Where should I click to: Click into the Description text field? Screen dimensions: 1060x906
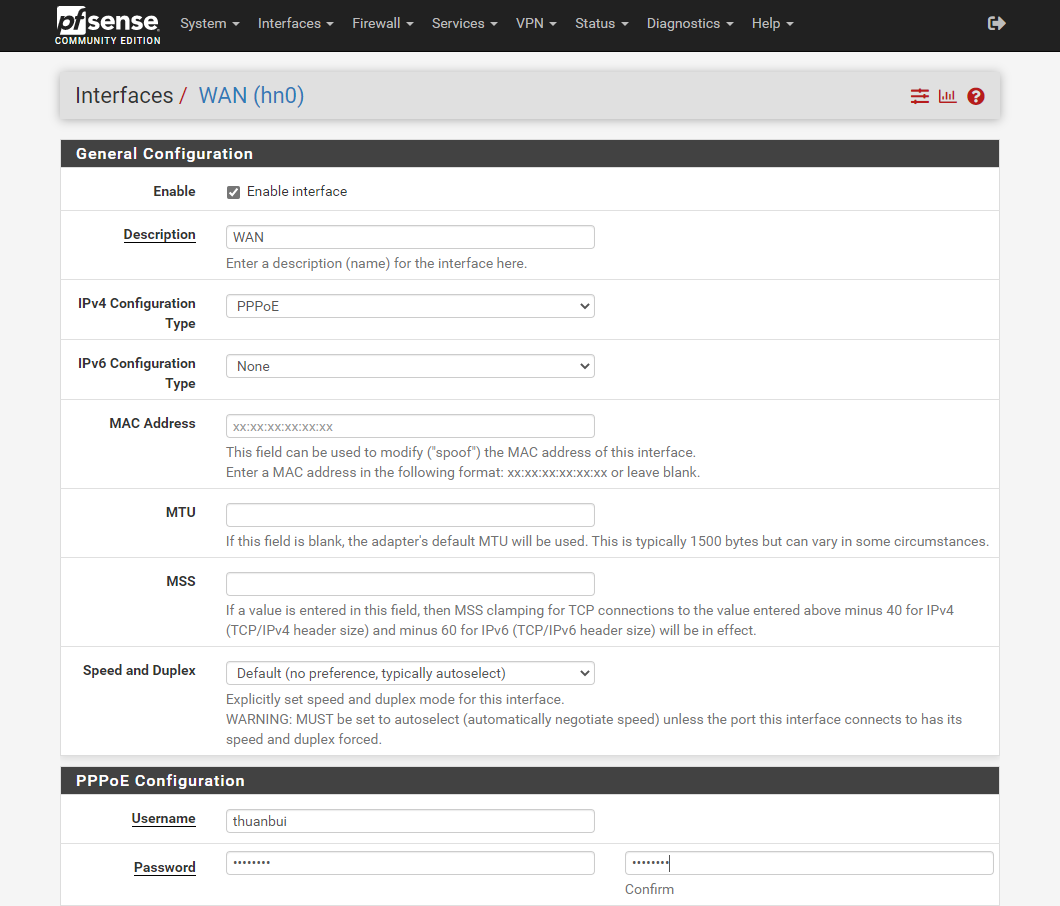point(410,237)
